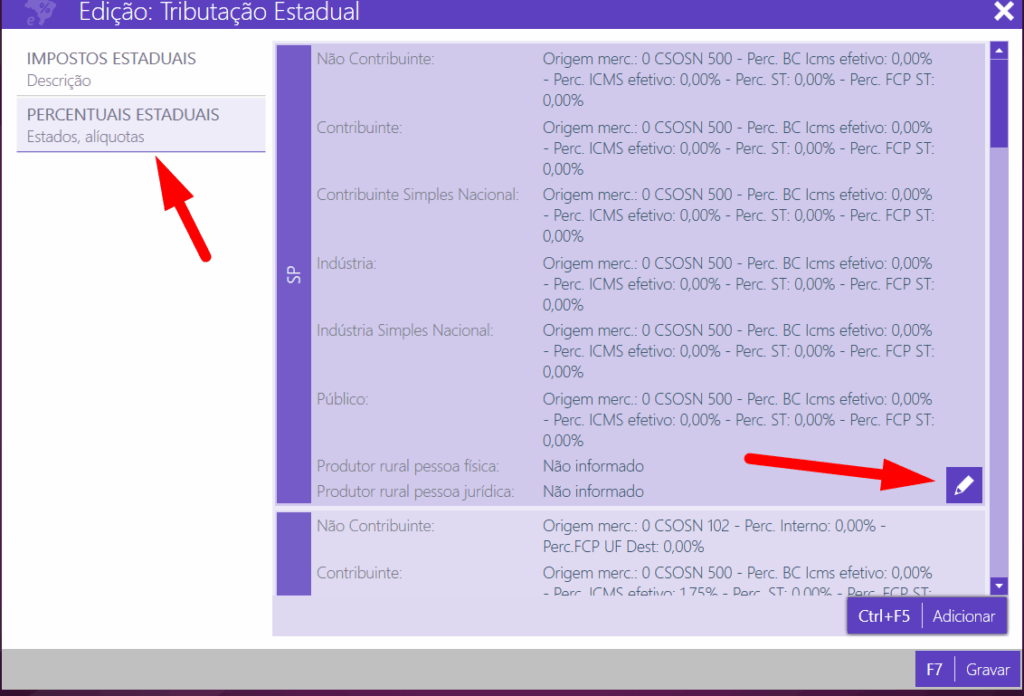Select Contribuinte Simples Nacional row
This screenshot has width=1024, height=696.
[x=417, y=195]
